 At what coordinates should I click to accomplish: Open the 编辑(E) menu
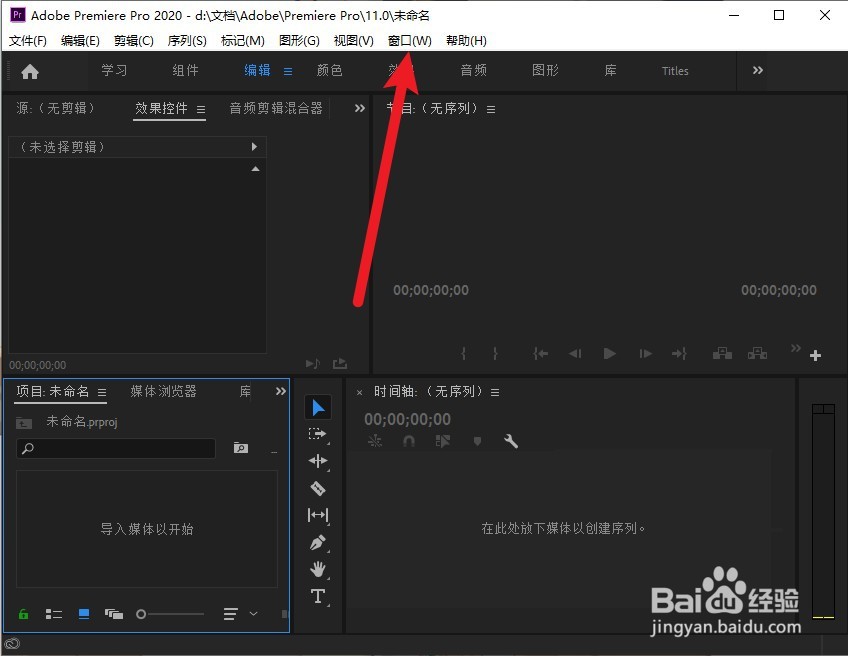pos(80,41)
